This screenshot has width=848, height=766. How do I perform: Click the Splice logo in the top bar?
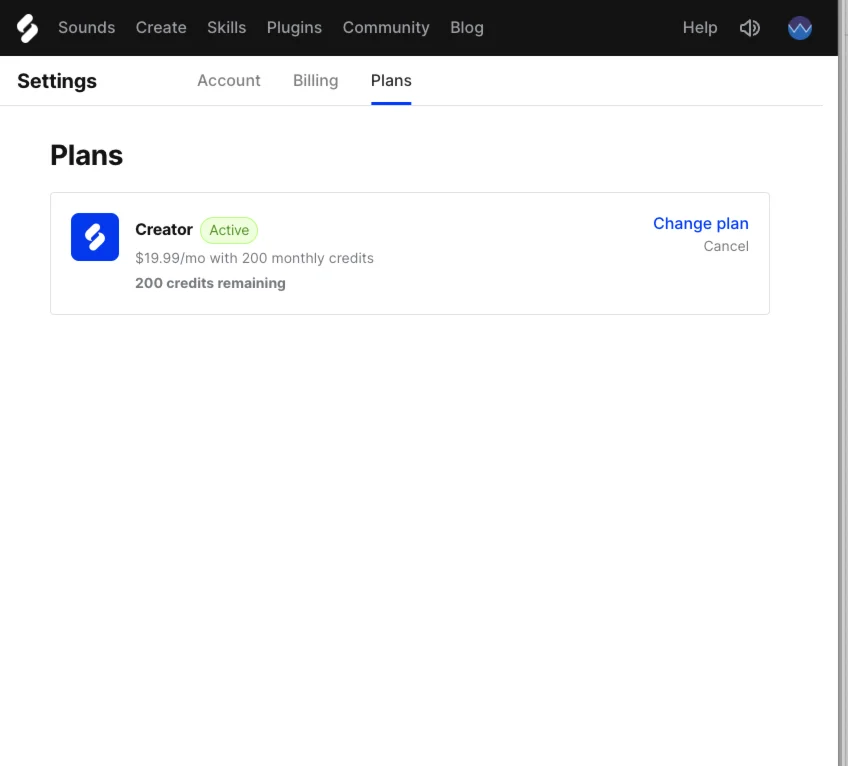27,28
